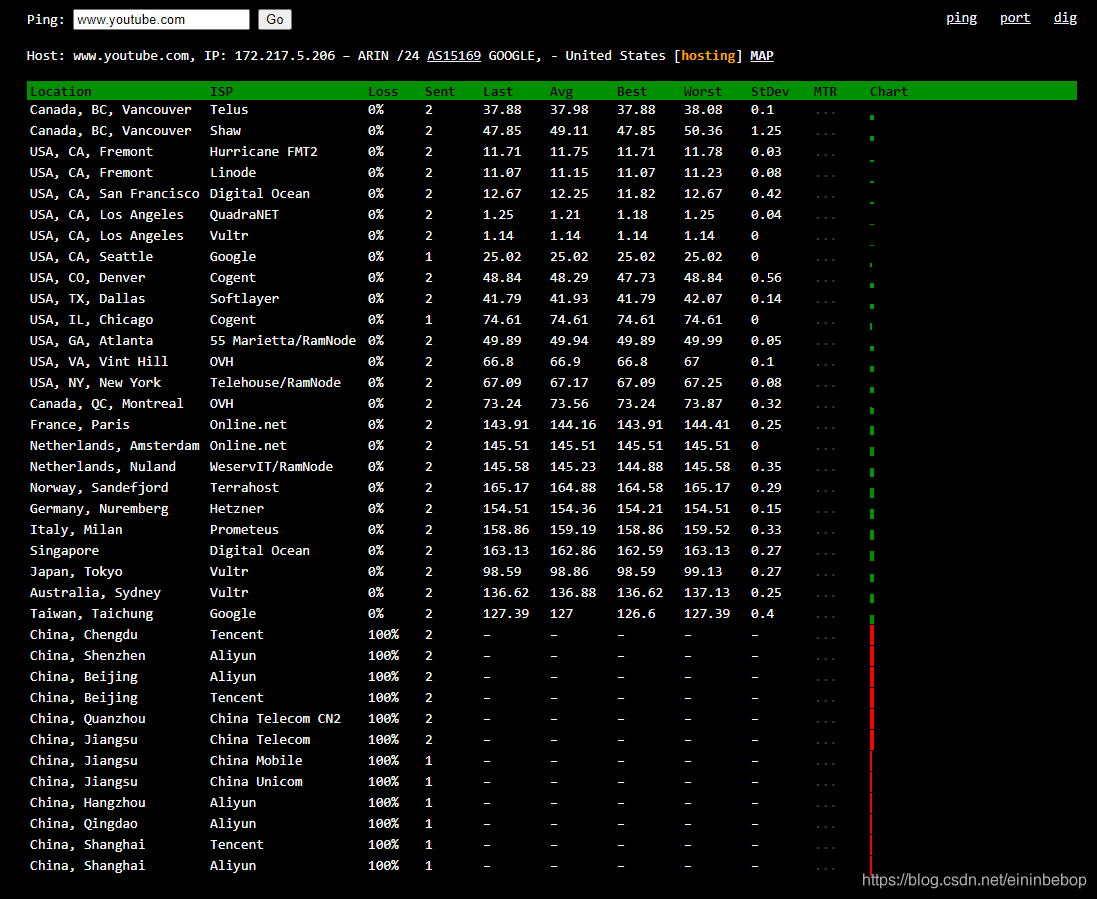Click the 'Best' column header

(632, 91)
